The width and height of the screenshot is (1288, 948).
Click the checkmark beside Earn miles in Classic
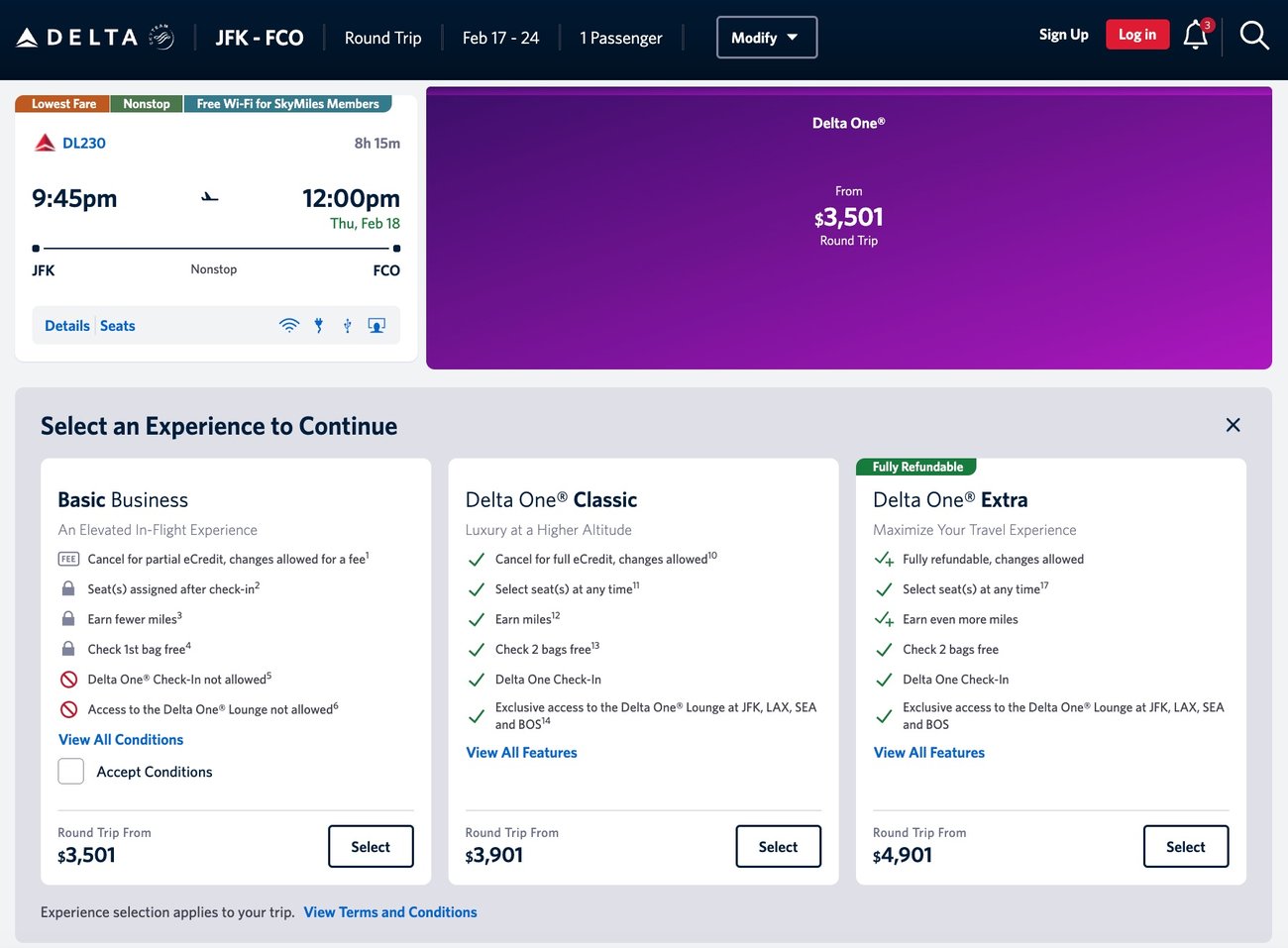(x=477, y=619)
